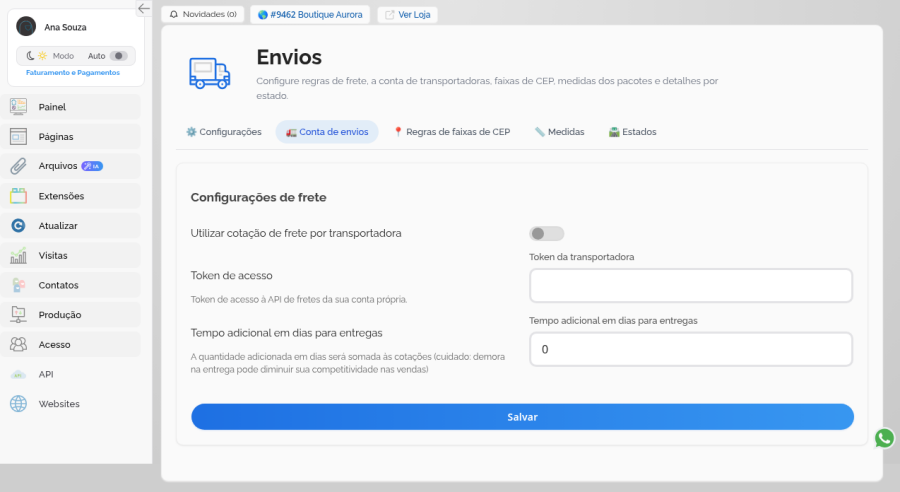Viewport: 900px width, 492px height.
Task: Collapse sidebar with the back arrow
Action: 143,8
